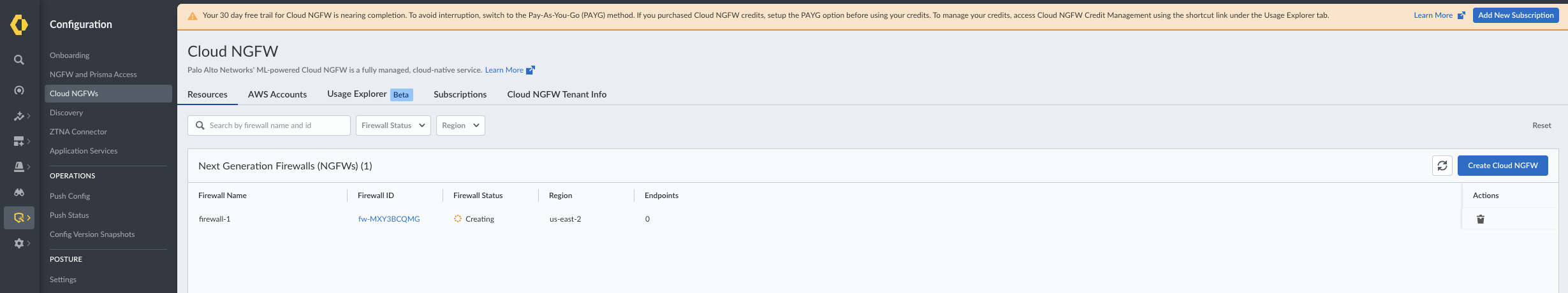The width and height of the screenshot is (1568, 293).
Task: Click the magic wand icon in left rail
Action: [19, 116]
